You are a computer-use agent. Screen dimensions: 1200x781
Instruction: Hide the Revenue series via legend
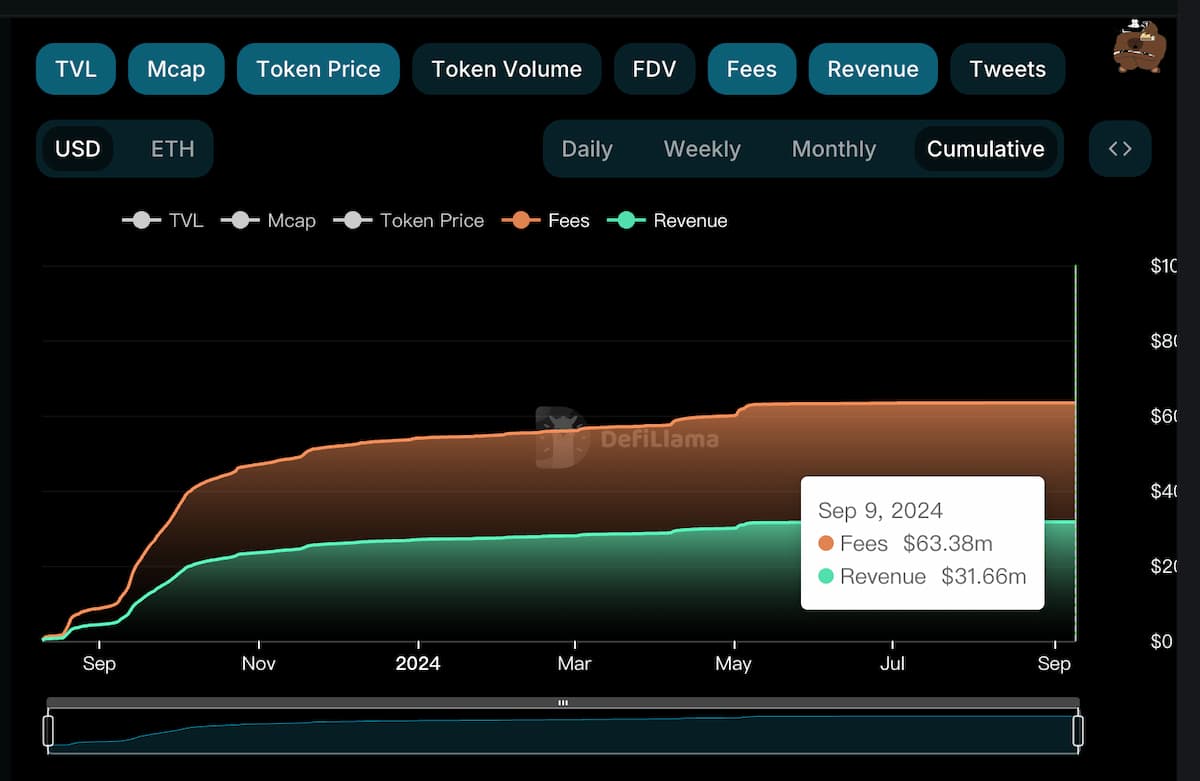click(x=667, y=221)
